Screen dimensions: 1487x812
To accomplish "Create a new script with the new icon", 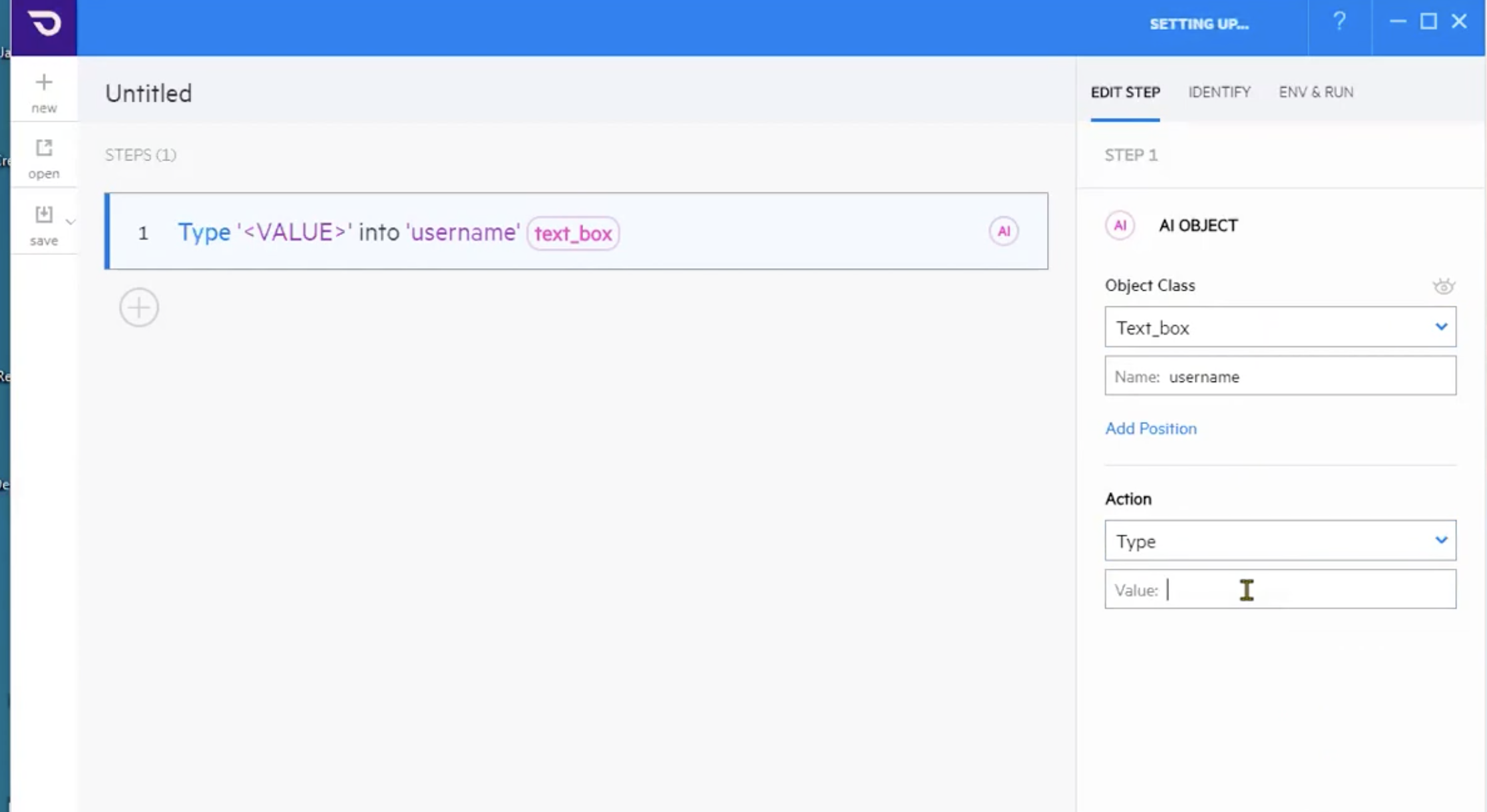I will pyautogui.click(x=44, y=93).
